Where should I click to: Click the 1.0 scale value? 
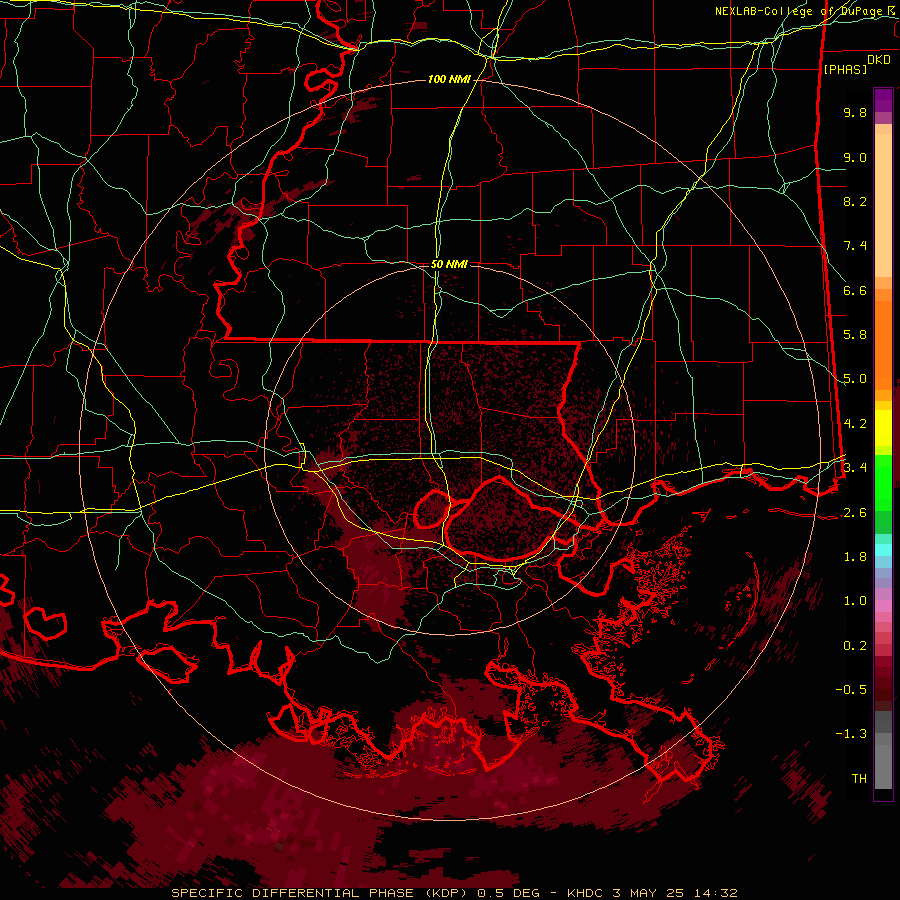[x=855, y=601]
